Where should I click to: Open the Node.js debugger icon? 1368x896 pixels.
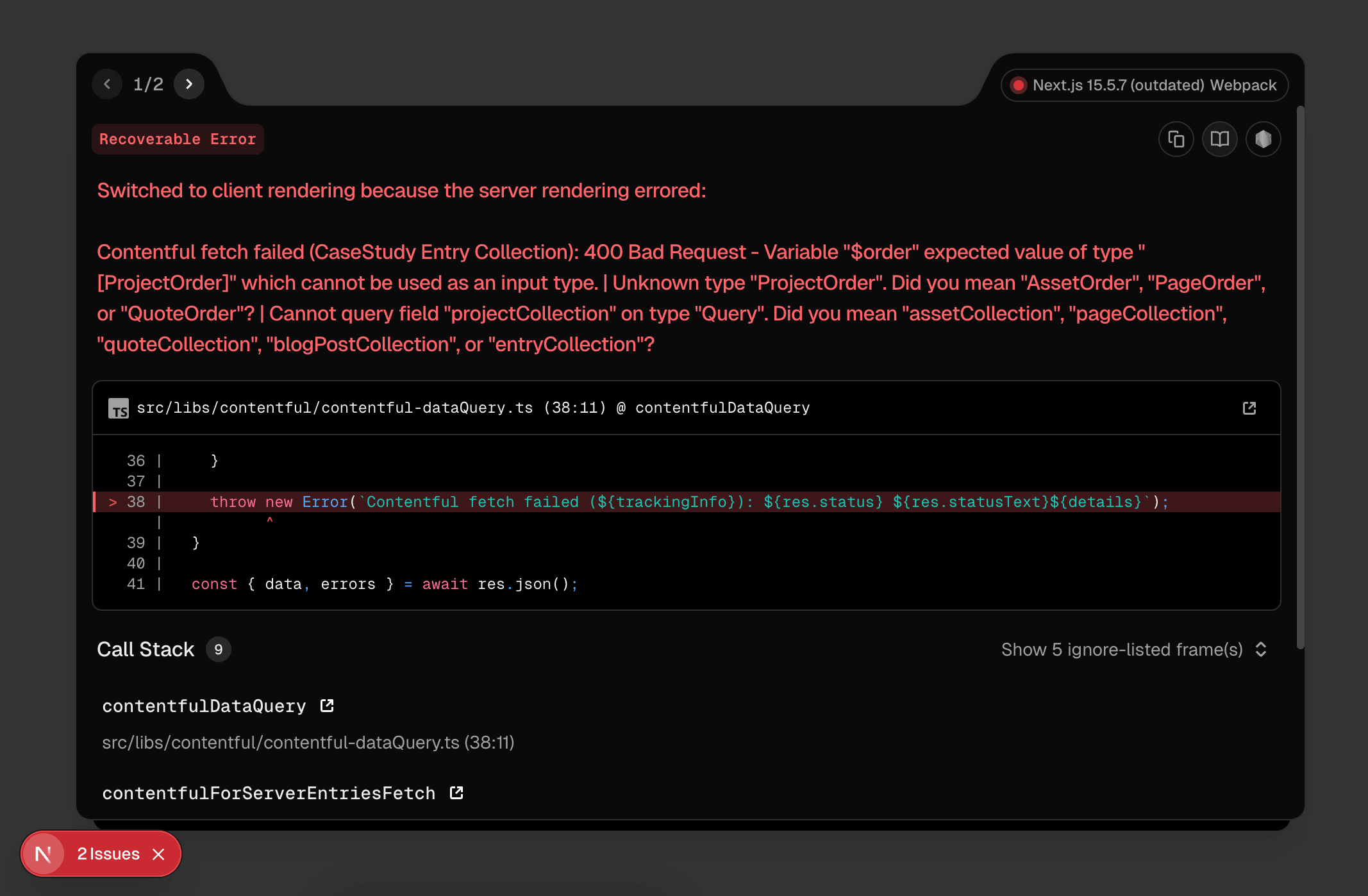[1263, 139]
